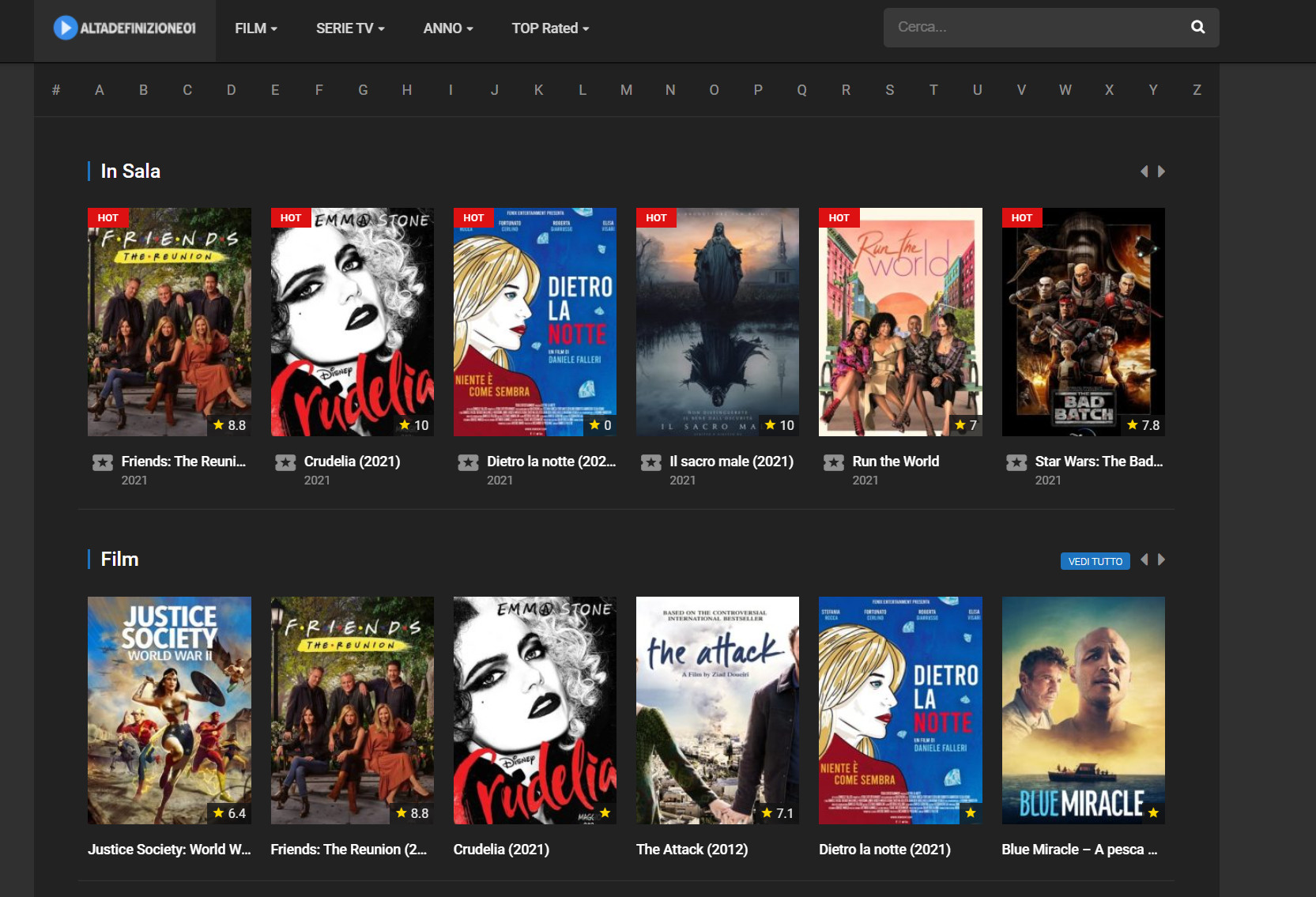Open Blue Miracle – A pesca title link
Viewport: 1316px width, 897px height.
pyautogui.click(x=1080, y=850)
